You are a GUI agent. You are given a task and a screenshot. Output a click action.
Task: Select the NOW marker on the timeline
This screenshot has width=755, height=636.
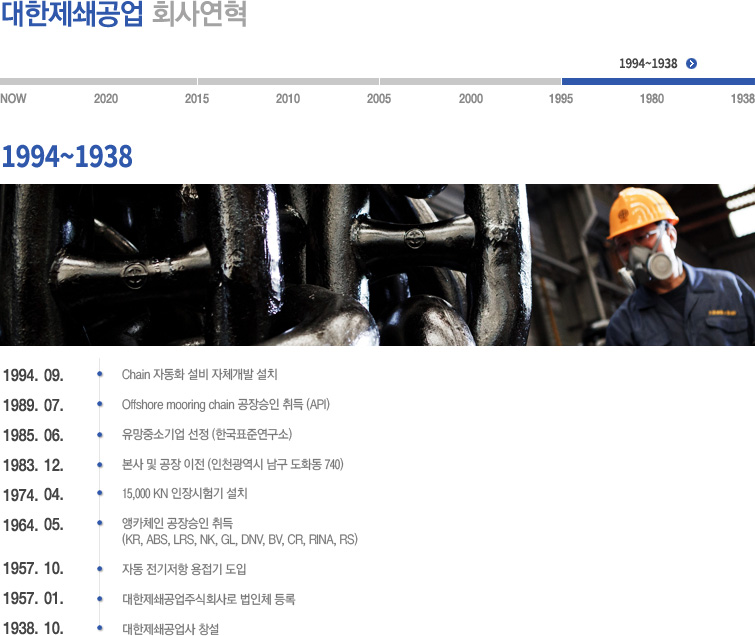coord(14,99)
